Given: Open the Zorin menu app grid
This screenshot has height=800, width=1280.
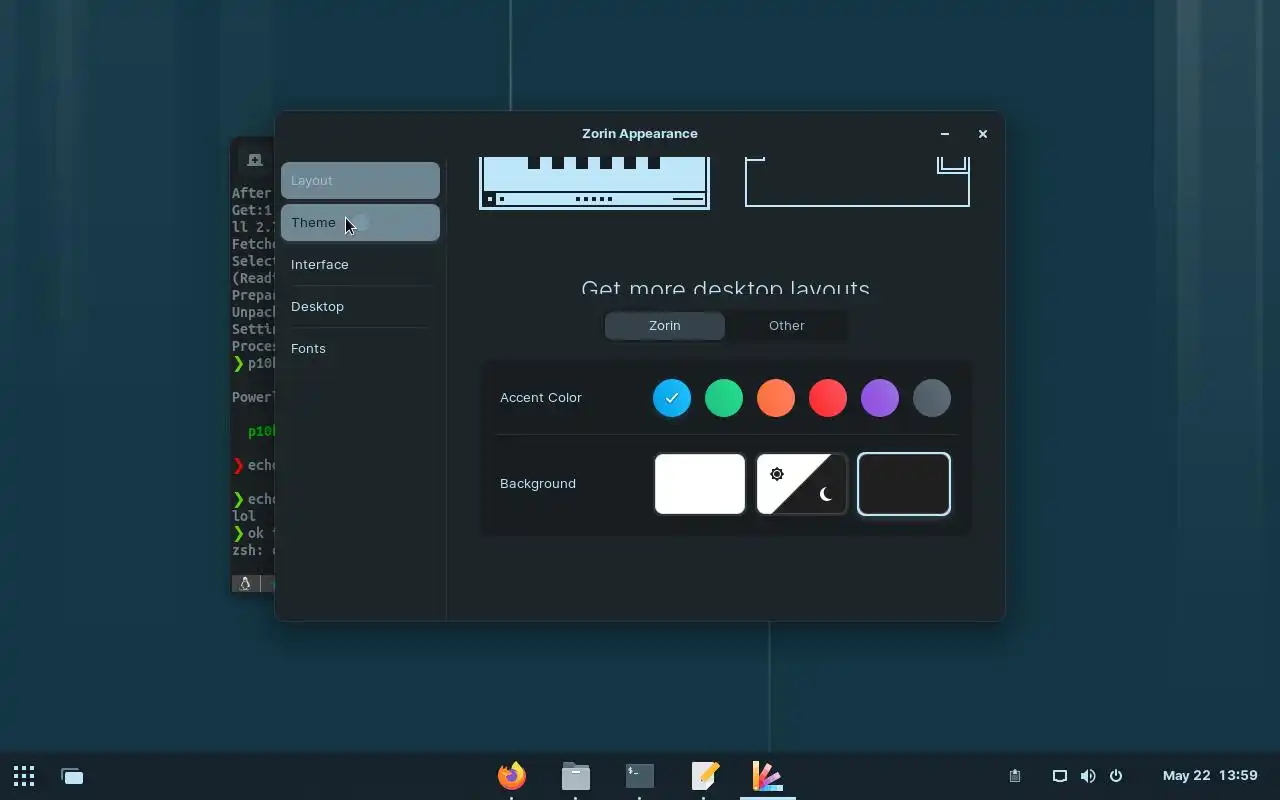Looking at the screenshot, I should 24,776.
